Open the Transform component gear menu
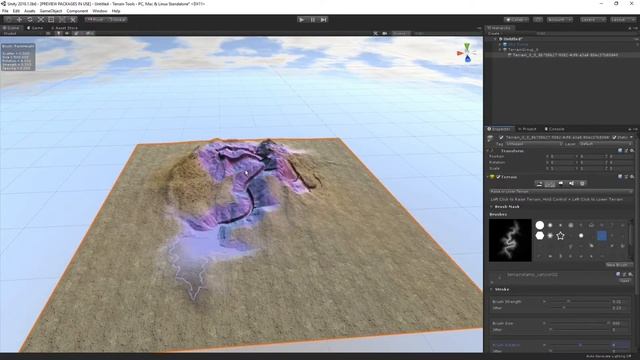Viewport: 640px width, 360px height. (631, 151)
